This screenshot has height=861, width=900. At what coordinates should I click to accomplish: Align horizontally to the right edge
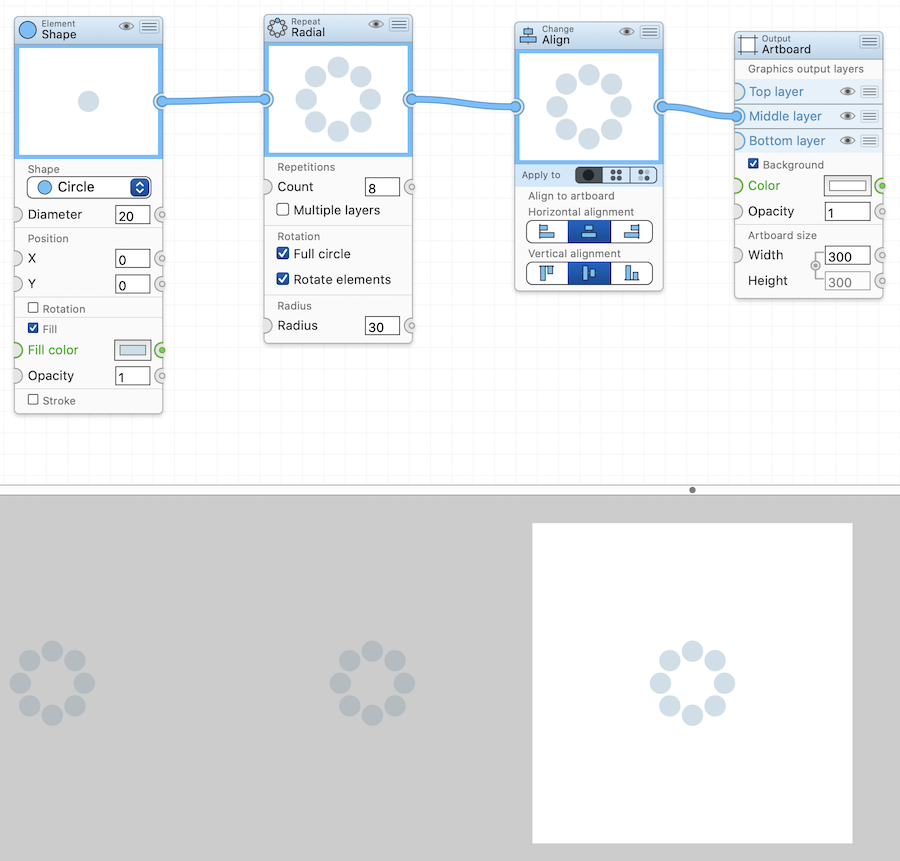631,231
